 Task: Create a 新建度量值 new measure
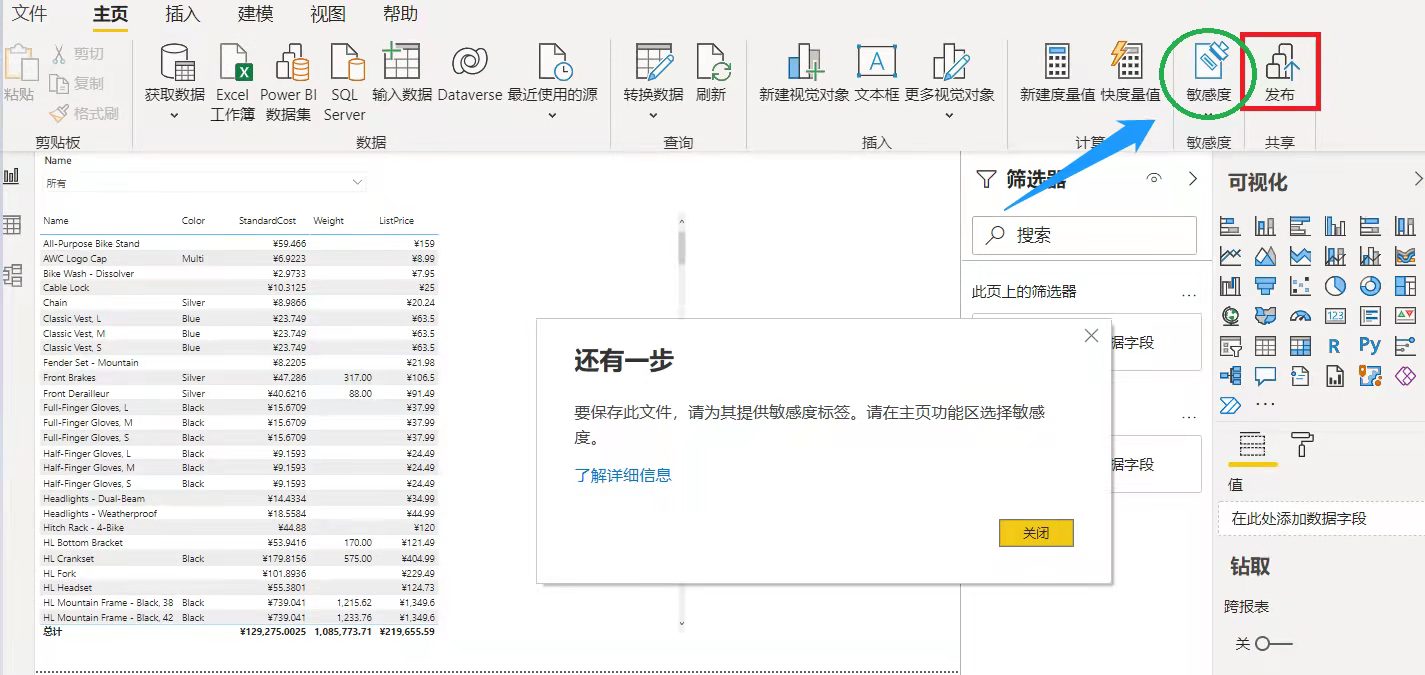(1057, 72)
